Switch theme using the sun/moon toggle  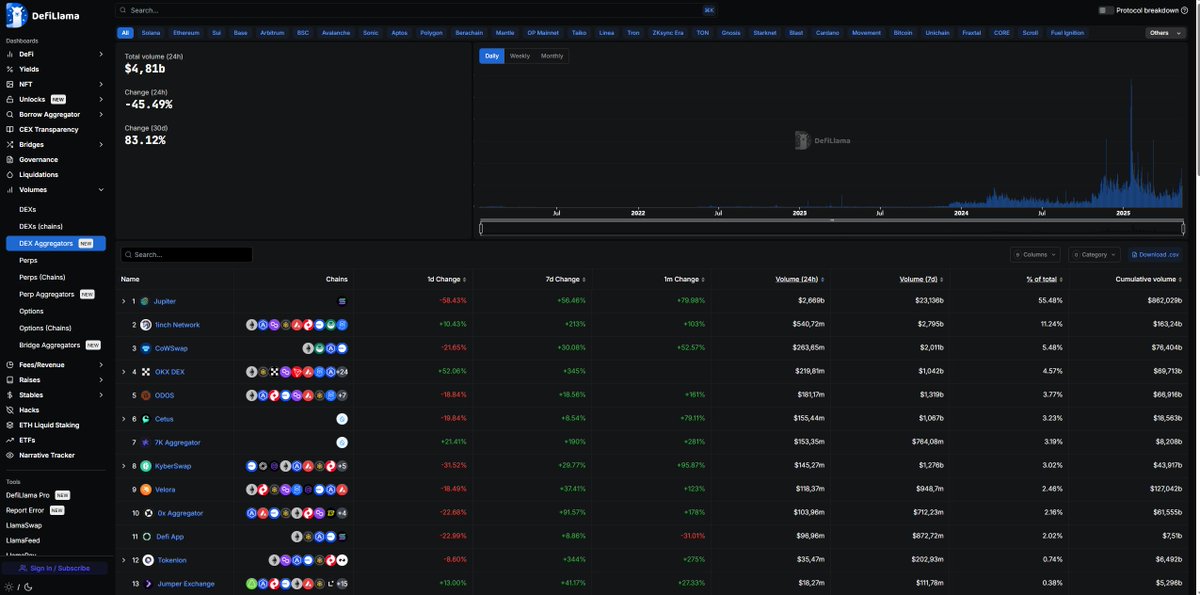(x=18, y=587)
